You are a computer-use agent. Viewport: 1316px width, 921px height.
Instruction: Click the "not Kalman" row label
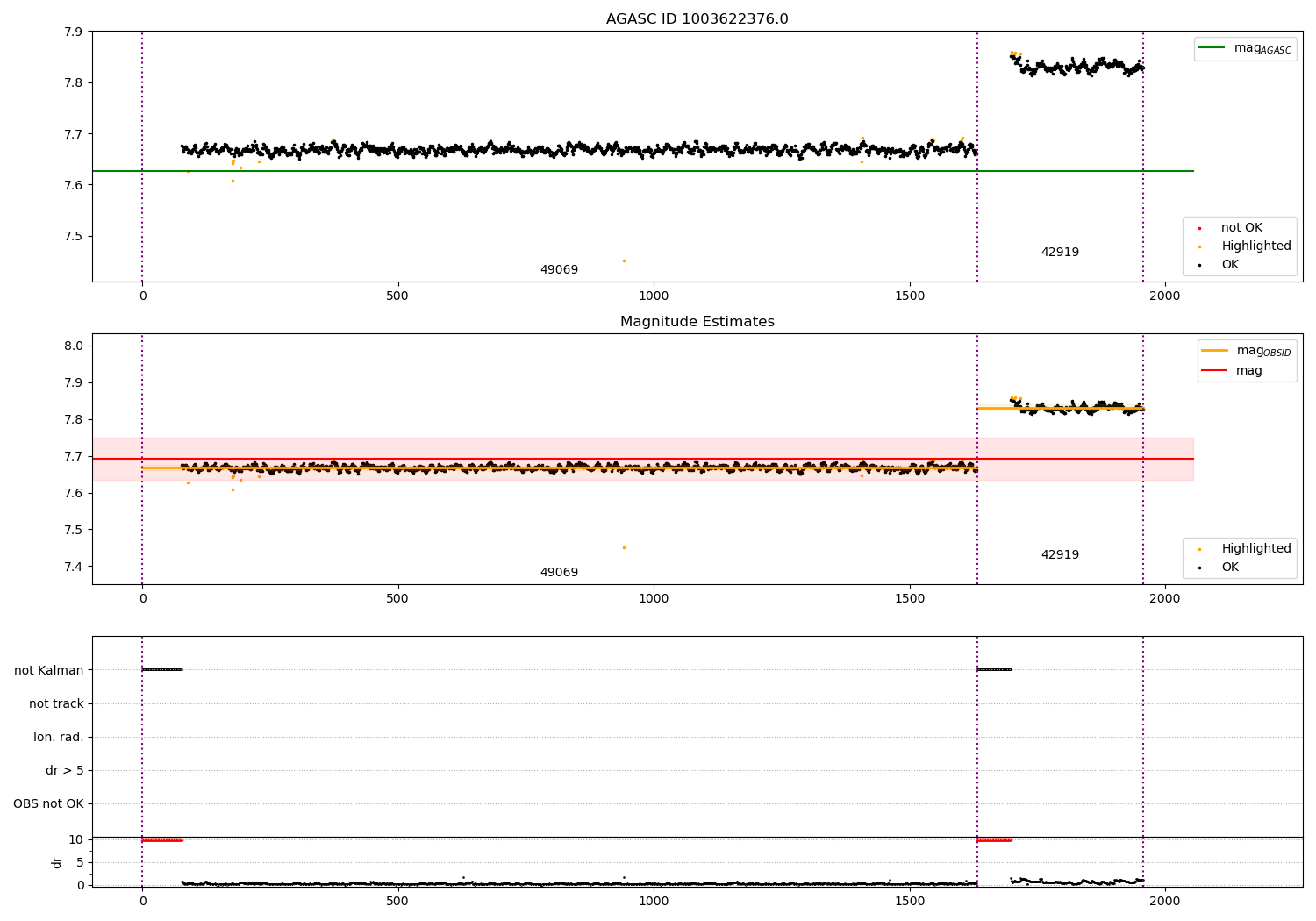[49, 670]
